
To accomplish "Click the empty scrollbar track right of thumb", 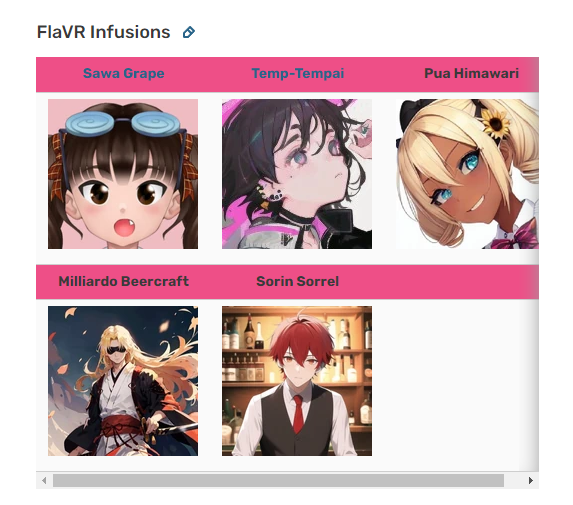I will point(513,481).
